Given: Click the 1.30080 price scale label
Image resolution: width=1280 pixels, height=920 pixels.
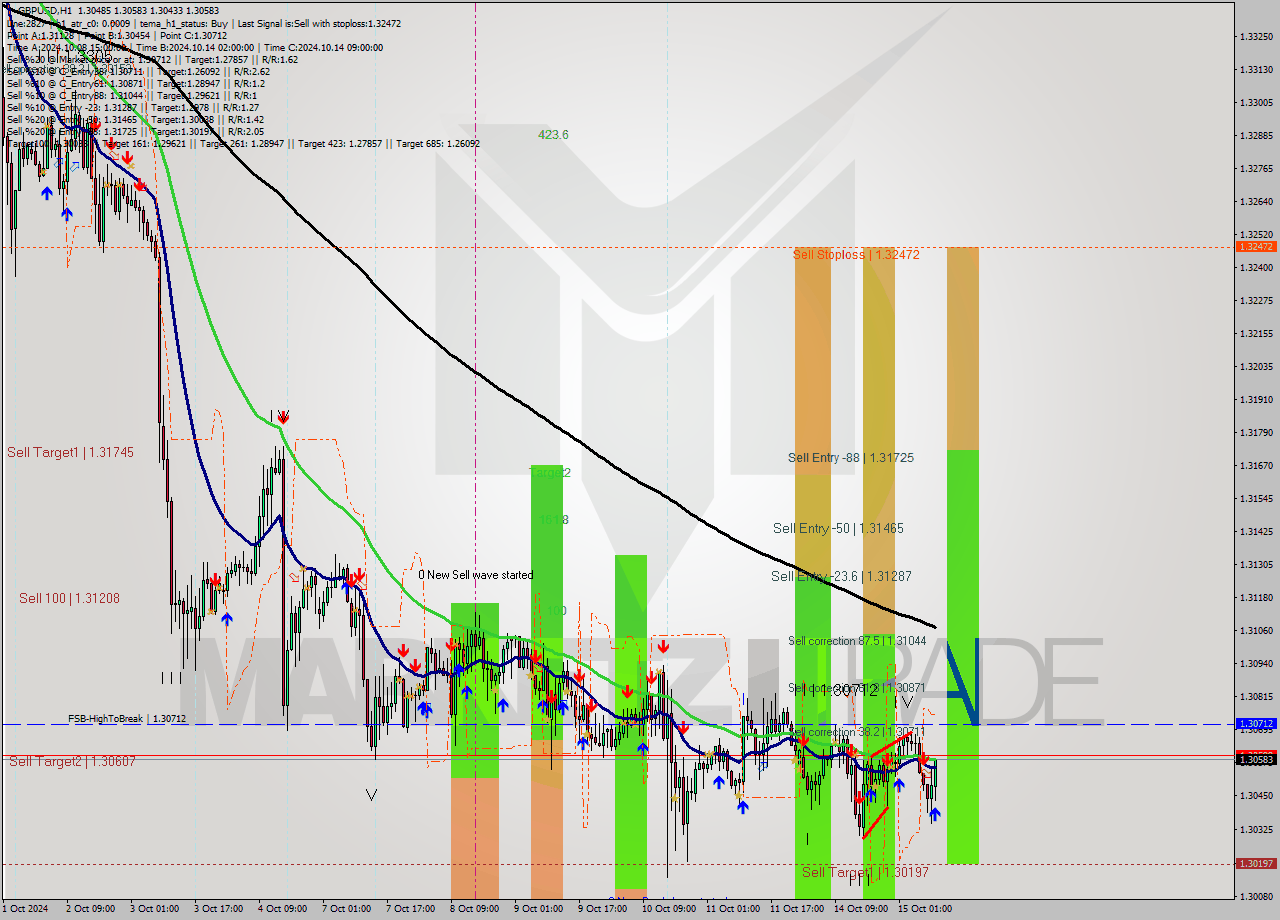Looking at the screenshot, I should pyautogui.click(x=1256, y=896).
